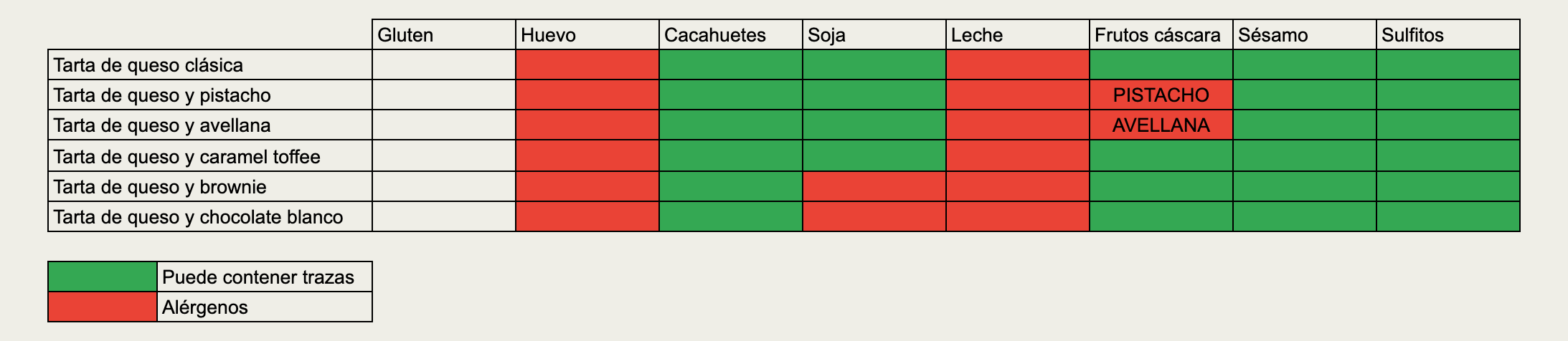
Task: Select the Gluten column header
Action: pos(405,35)
